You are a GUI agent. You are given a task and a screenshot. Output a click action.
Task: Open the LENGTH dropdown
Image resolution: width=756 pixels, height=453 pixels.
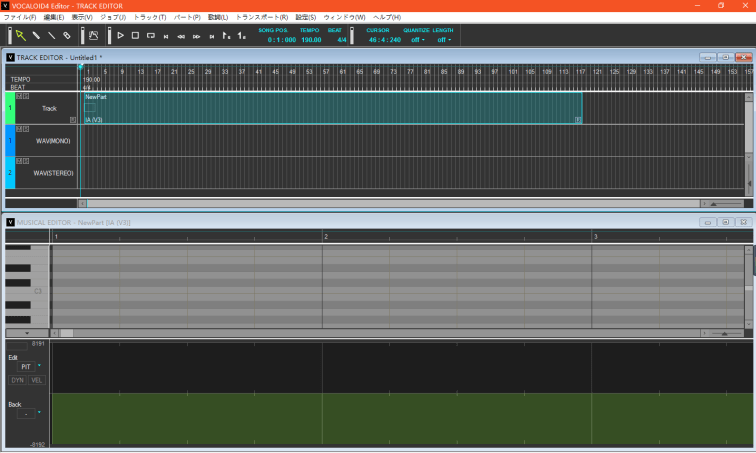442,40
